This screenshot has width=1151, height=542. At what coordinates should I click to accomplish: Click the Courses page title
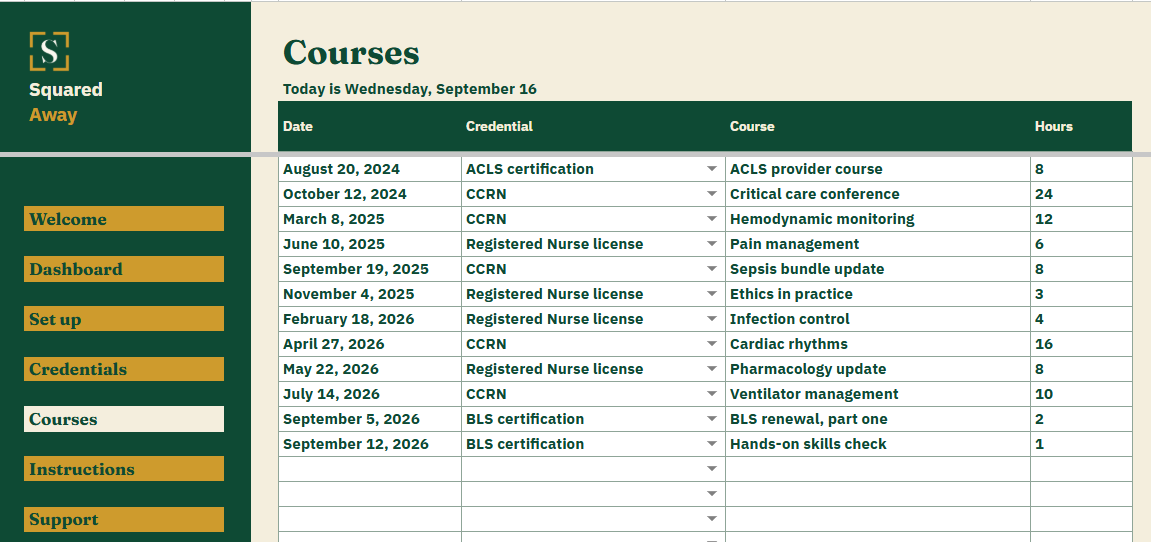(351, 52)
